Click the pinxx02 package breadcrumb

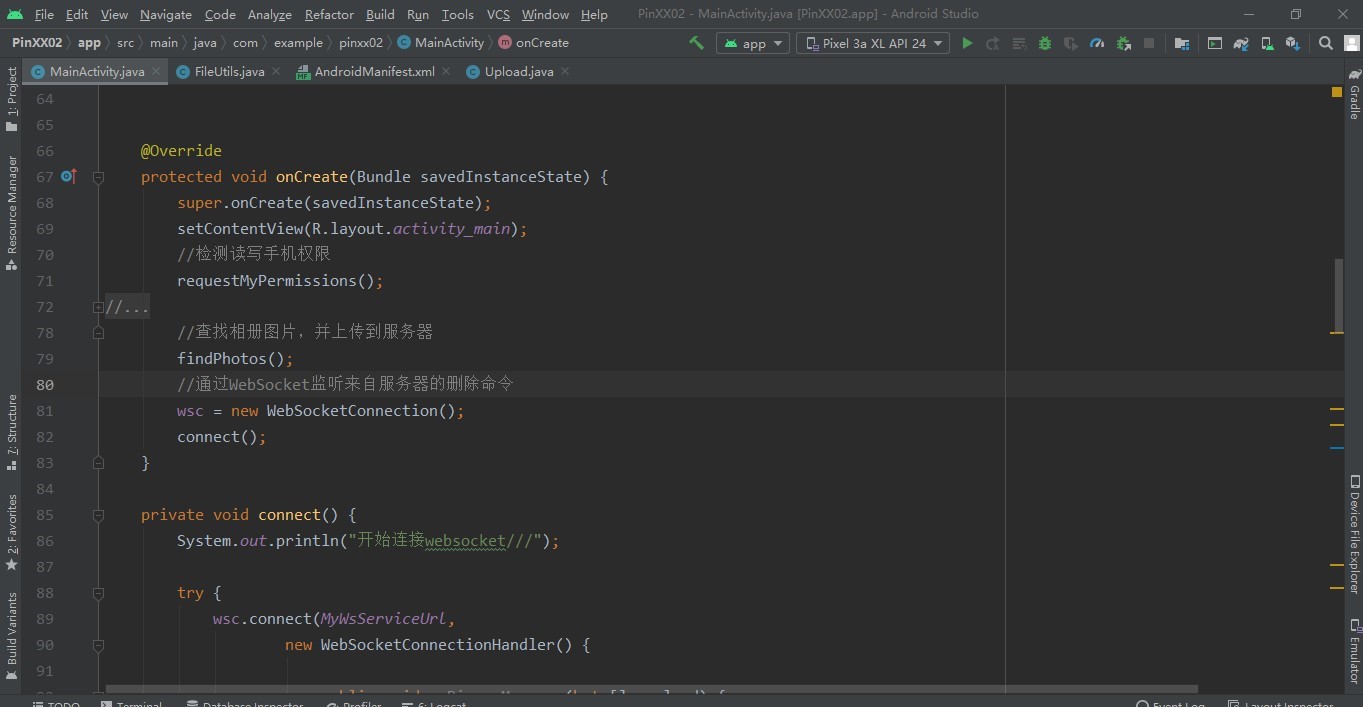(361, 43)
